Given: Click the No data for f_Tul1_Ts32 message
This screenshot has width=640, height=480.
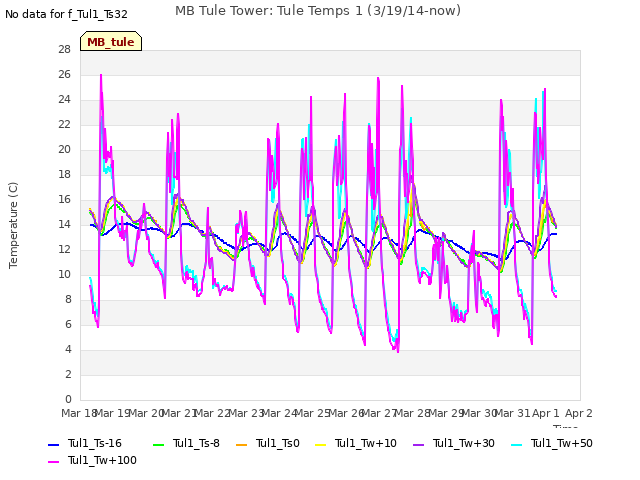Looking at the screenshot, I should click(66, 15).
